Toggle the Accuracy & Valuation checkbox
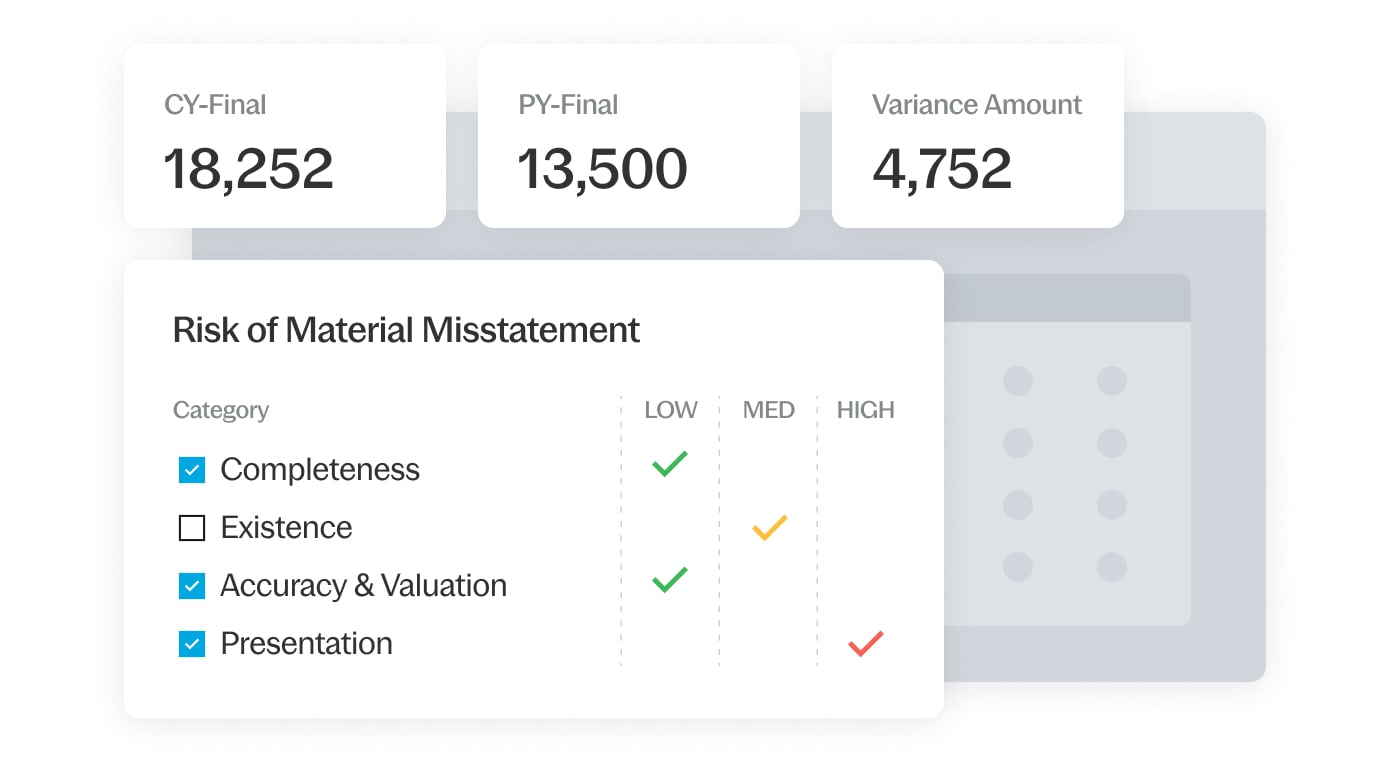This screenshot has width=1392, height=778. 191,586
